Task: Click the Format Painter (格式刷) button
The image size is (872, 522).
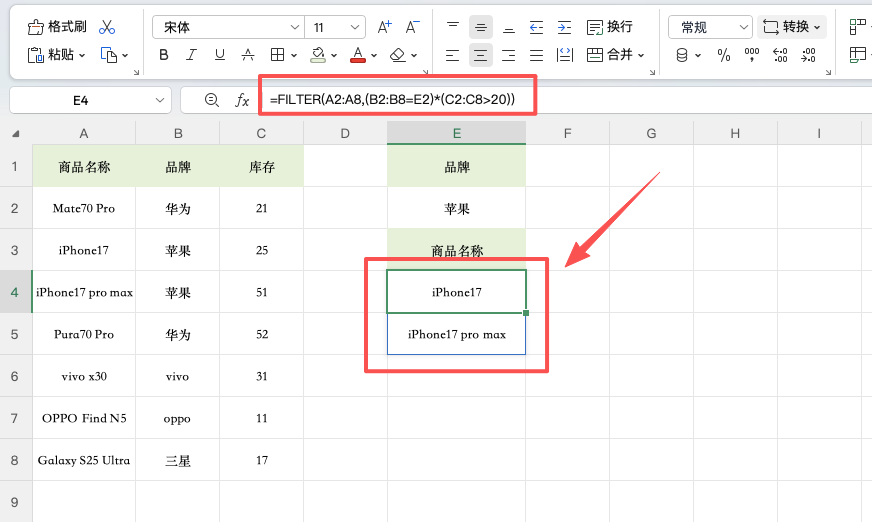Action: [57, 27]
